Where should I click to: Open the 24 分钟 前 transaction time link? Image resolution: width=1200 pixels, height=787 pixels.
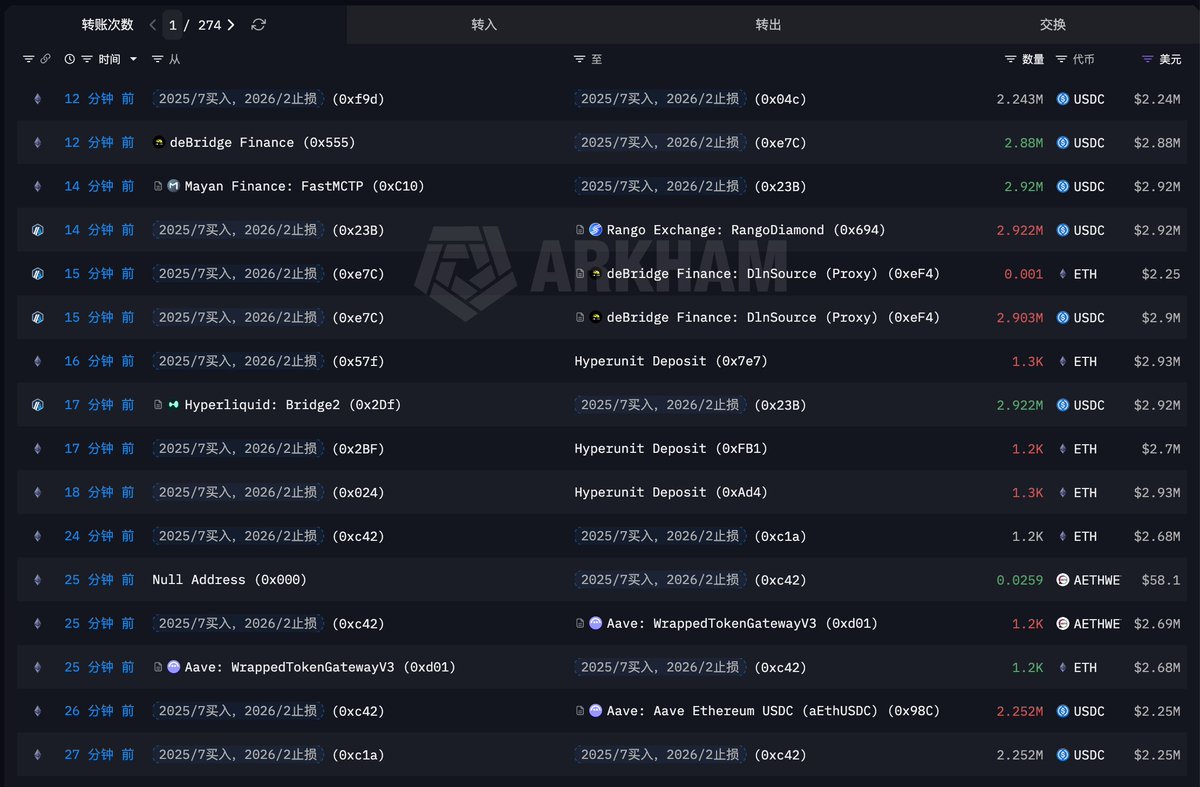pos(99,536)
